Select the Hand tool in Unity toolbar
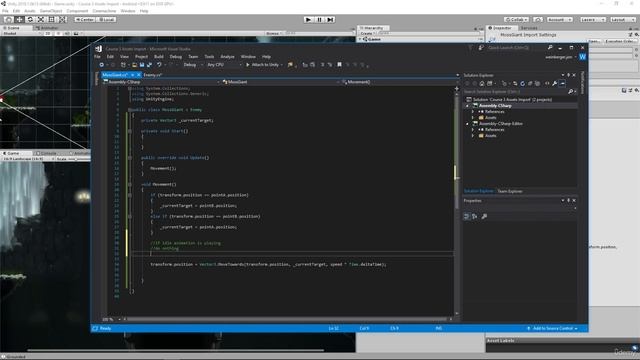Image resolution: width=640 pixels, height=360 pixels. [x=8, y=19]
